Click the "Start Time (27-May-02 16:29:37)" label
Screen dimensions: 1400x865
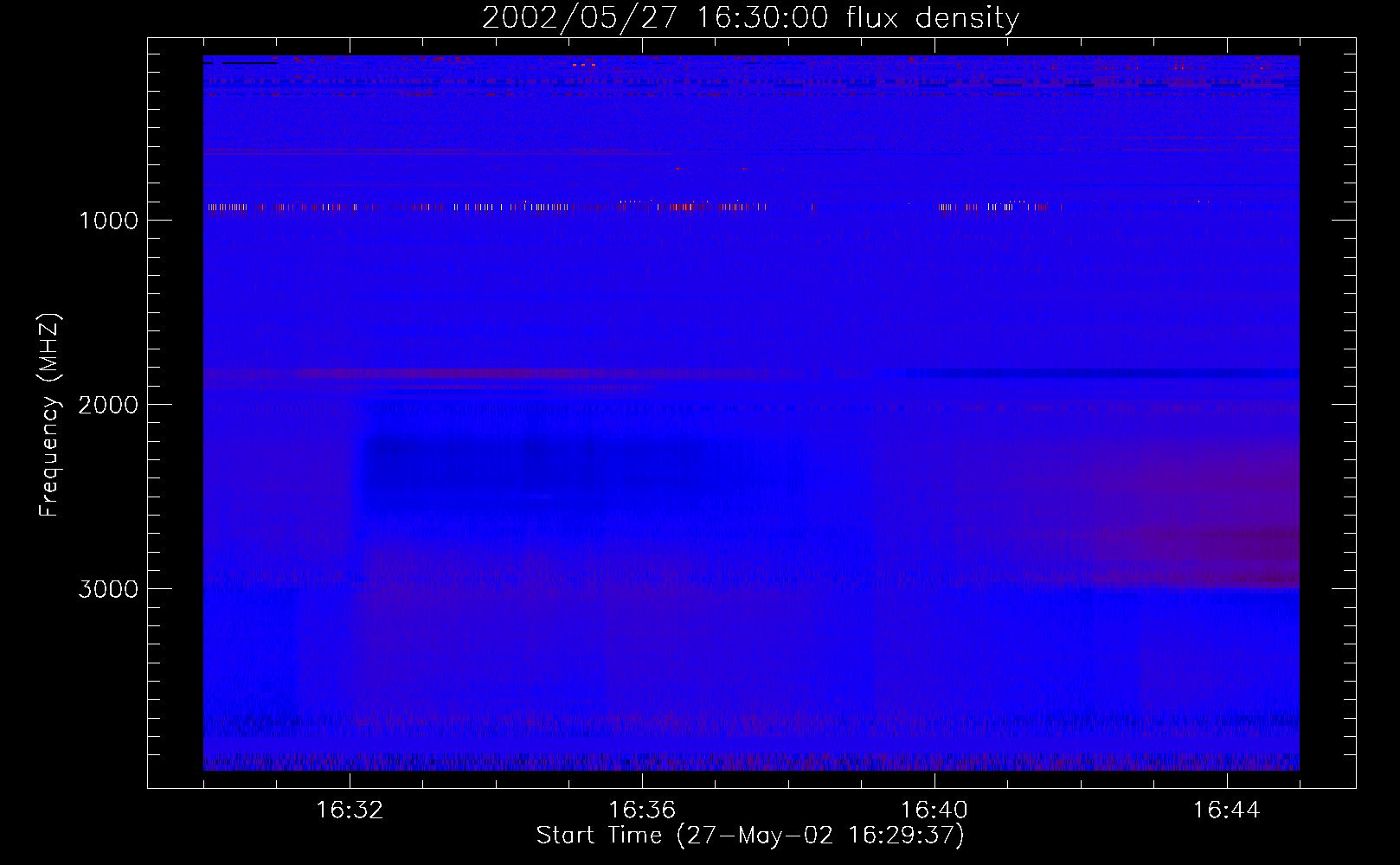tap(750, 836)
